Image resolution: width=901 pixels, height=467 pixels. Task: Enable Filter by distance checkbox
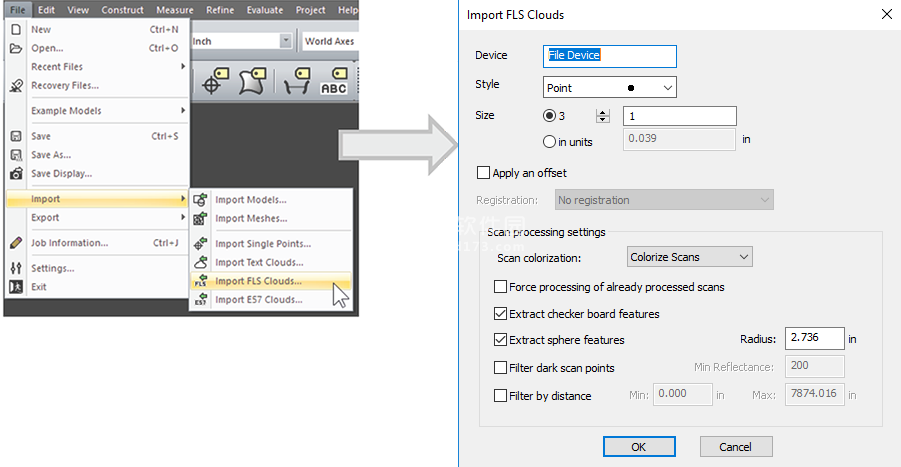pyautogui.click(x=500, y=396)
